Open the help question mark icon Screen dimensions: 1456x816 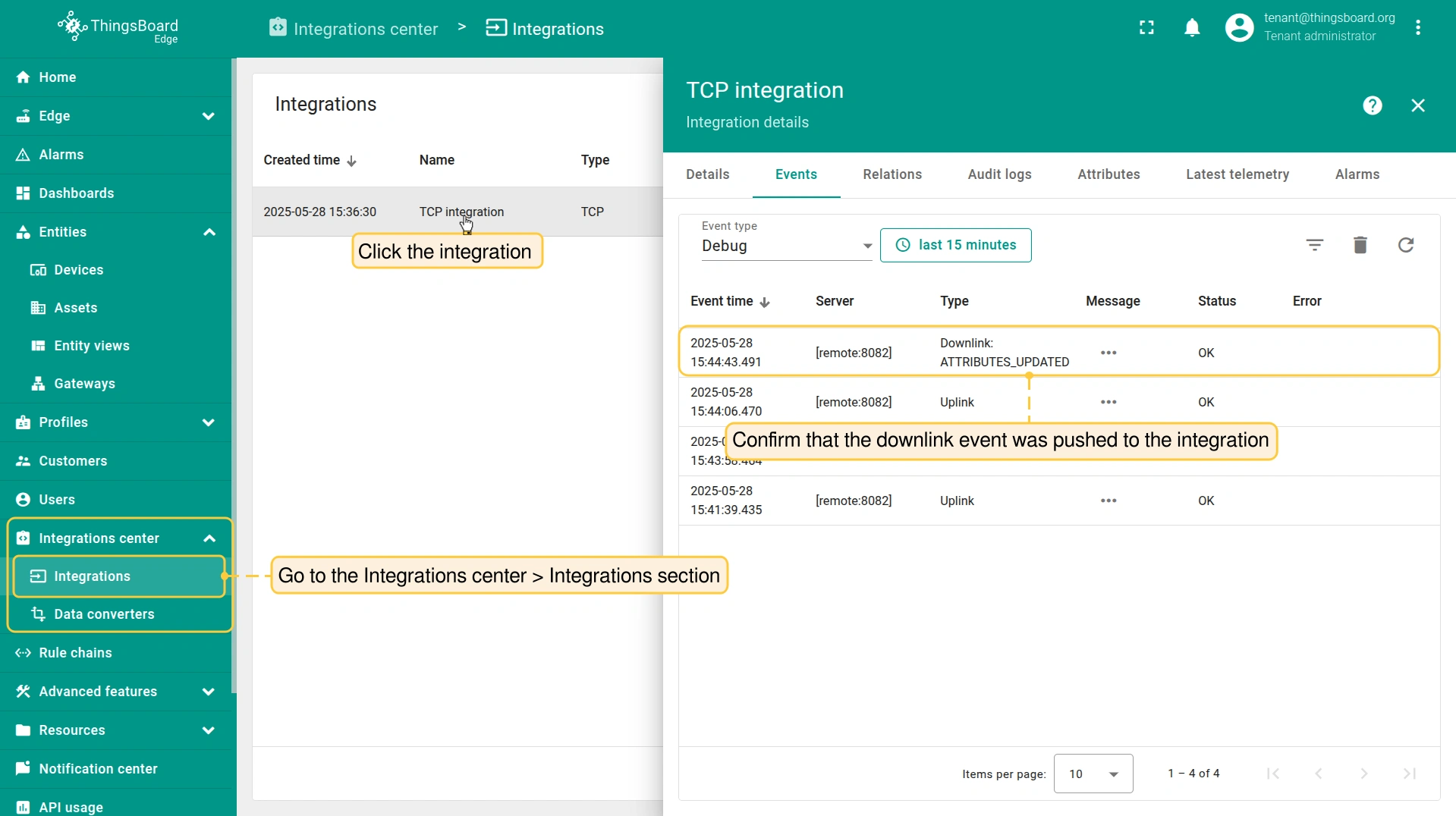[1372, 105]
